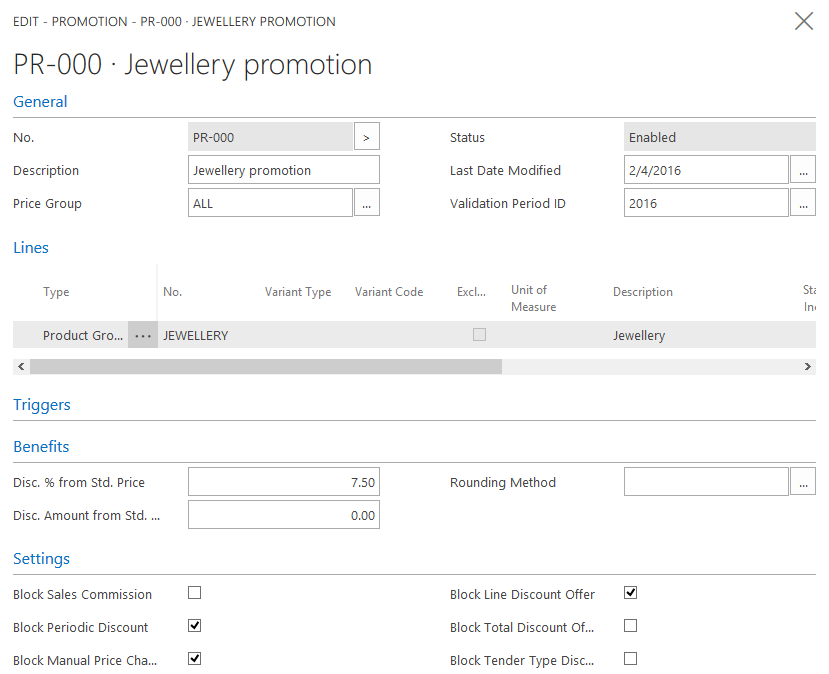Click the arrow button next to PR-000
The width and height of the screenshot is (829, 674).
point(367,137)
